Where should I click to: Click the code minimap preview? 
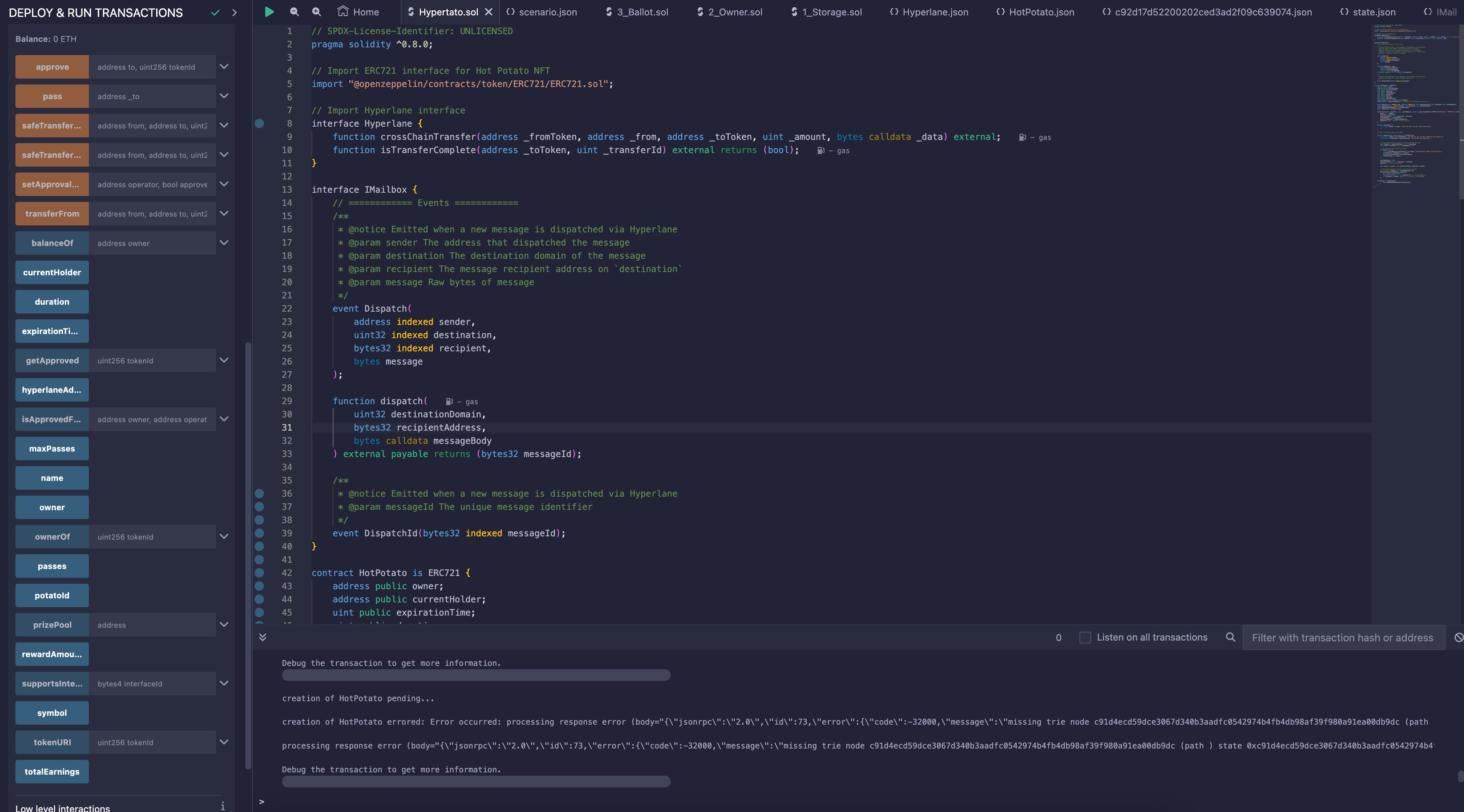[x=1415, y=106]
